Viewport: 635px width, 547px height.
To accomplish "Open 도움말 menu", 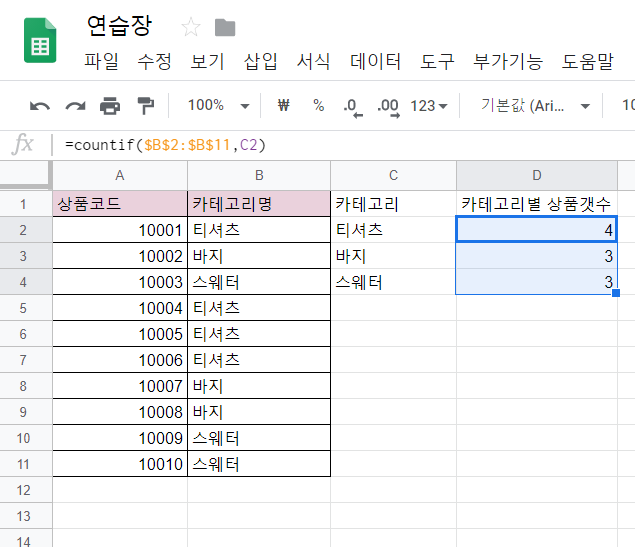I will [x=587, y=62].
